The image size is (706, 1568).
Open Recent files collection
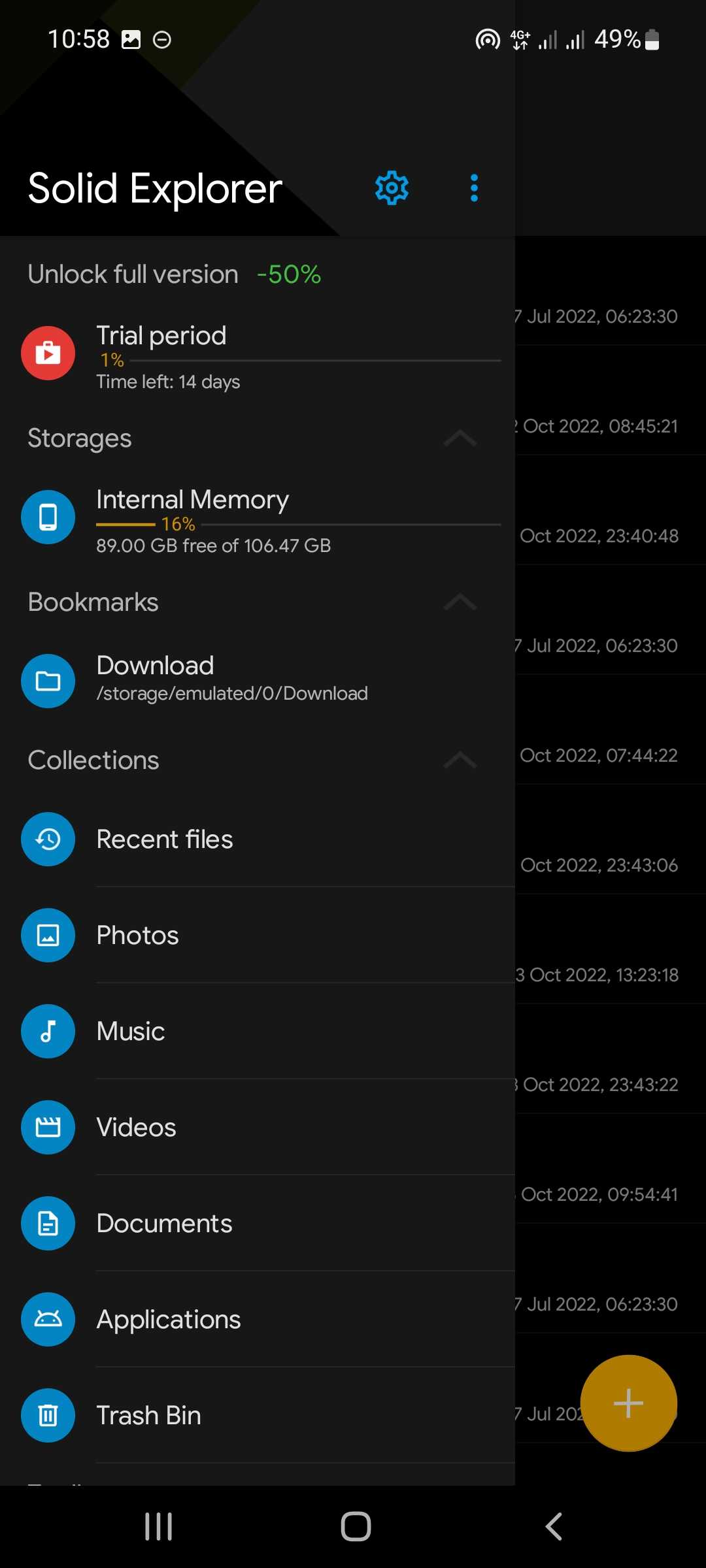[x=258, y=839]
